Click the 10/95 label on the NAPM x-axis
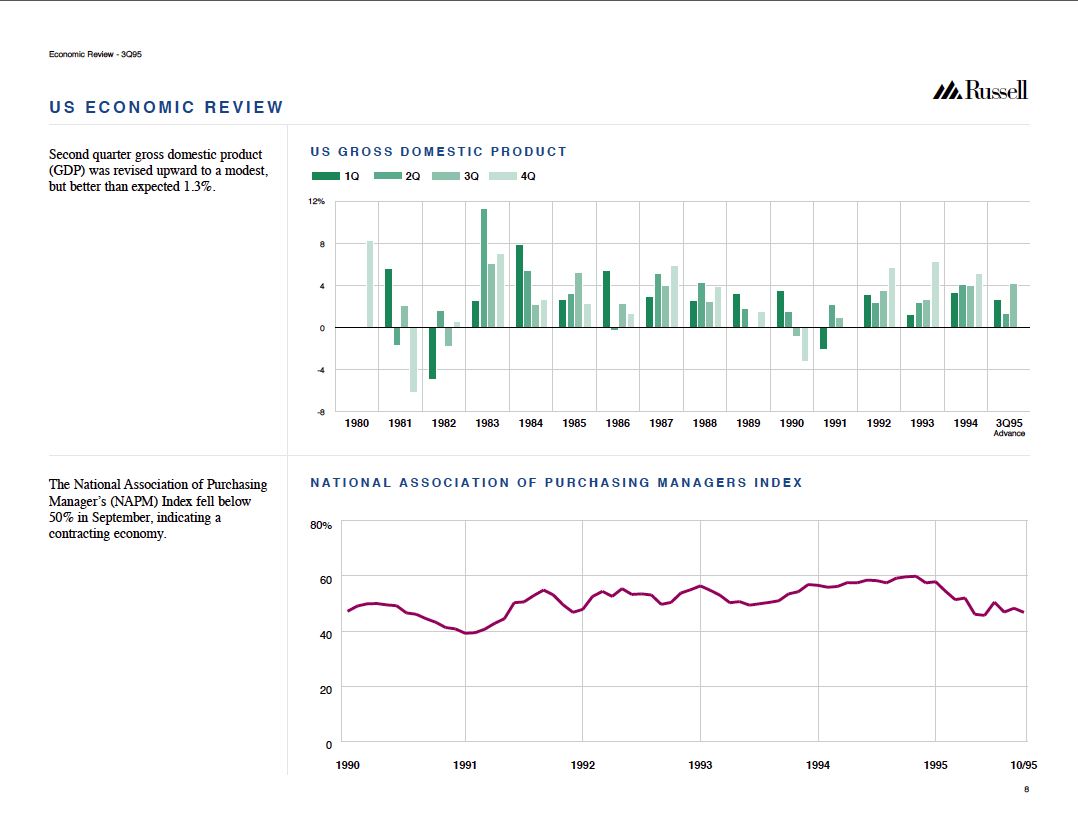The height and width of the screenshot is (834, 1078). coord(1023,765)
